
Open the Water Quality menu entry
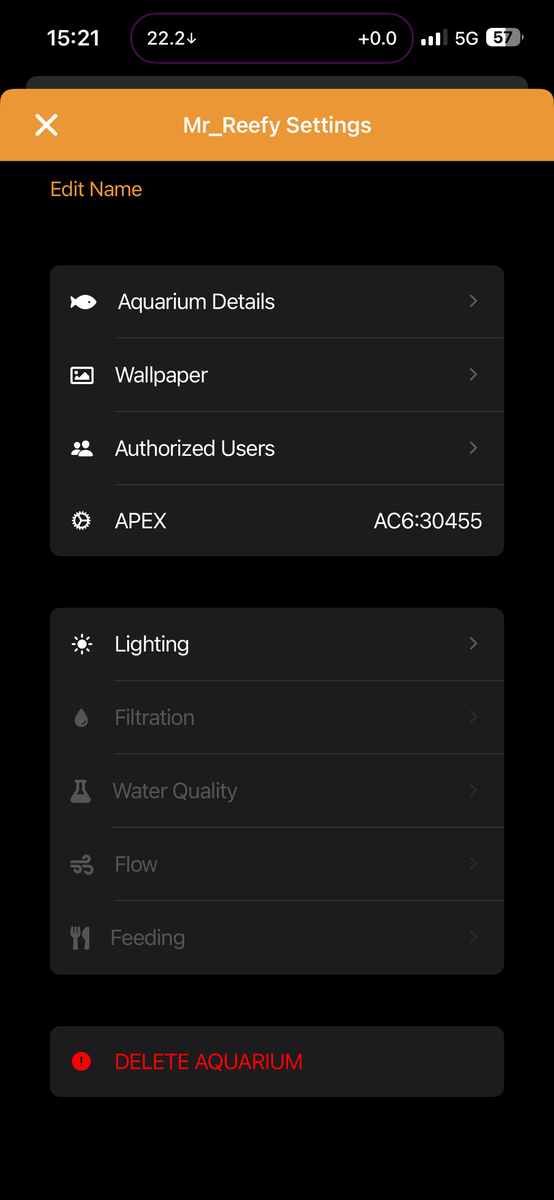point(277,791)
